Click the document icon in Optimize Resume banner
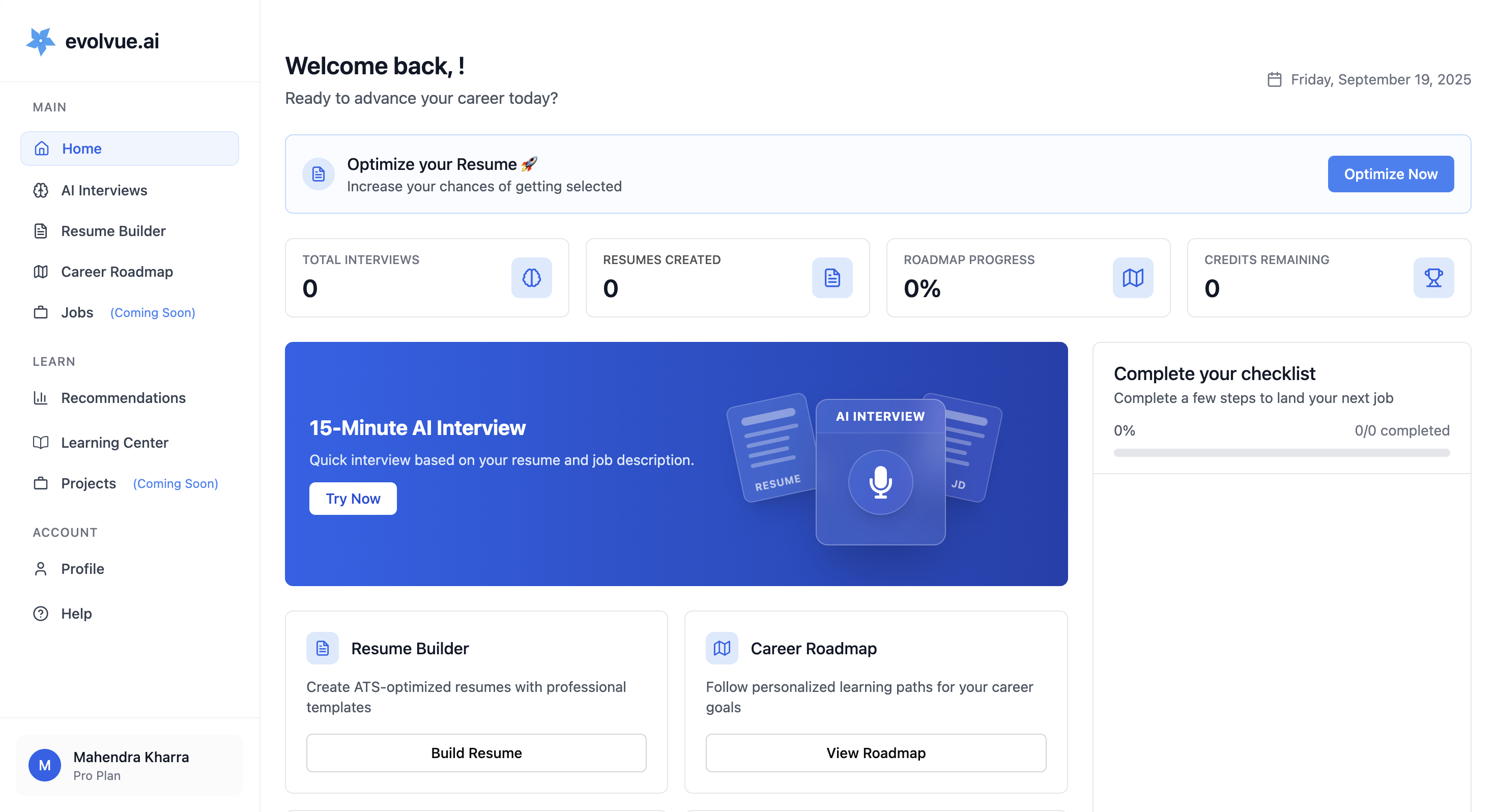 [318, 174]
